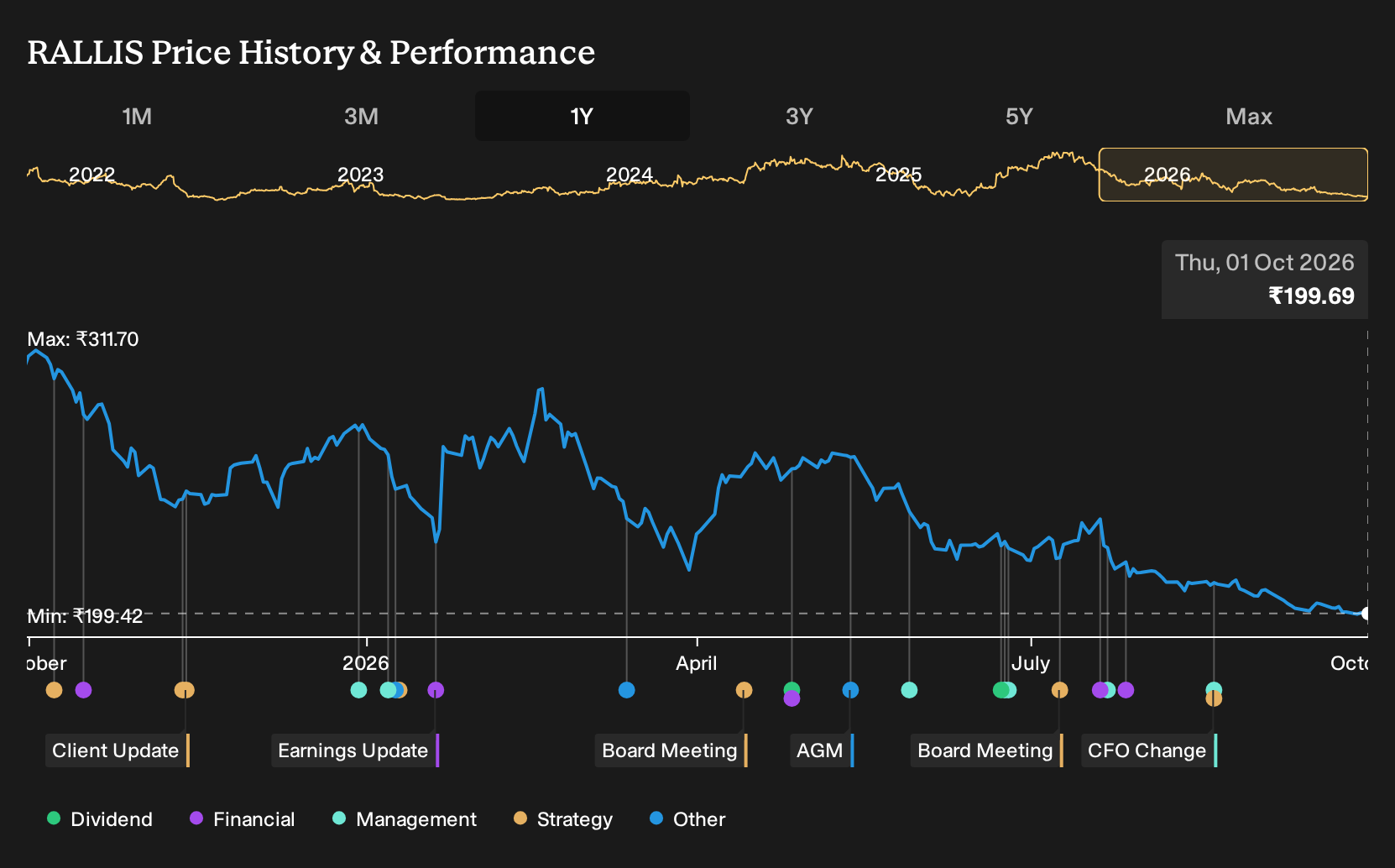The height and width of the screenshot is (868, 1395).
Task: Jump to 2024 in overview chart
Action: click(630, 175)
